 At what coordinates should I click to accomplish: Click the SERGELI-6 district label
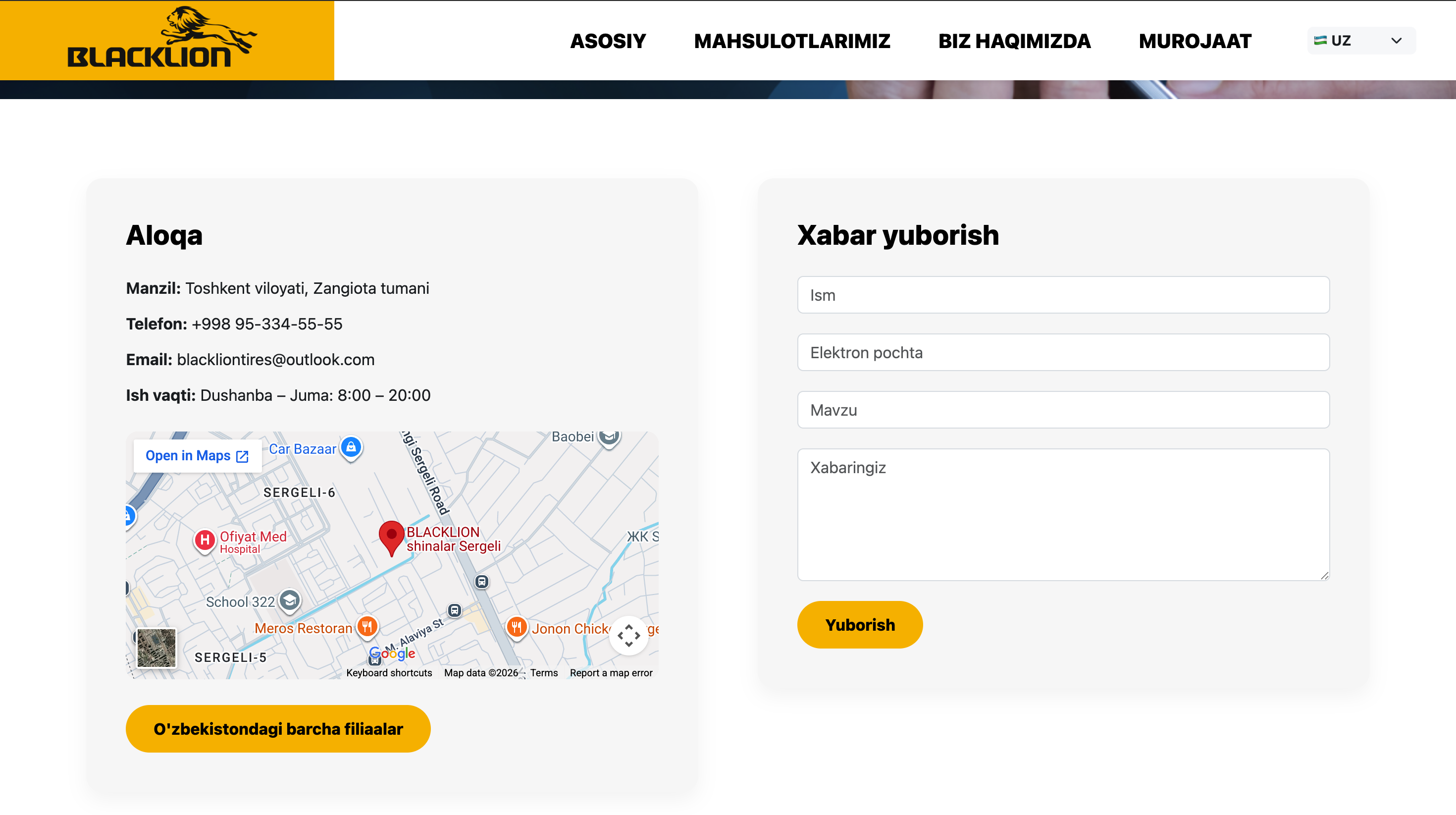300,492
